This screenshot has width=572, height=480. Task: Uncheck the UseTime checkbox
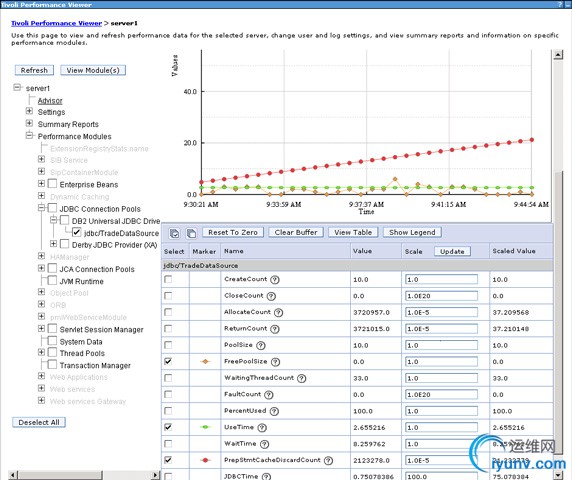pyautogui.click(x=168, y=427)
